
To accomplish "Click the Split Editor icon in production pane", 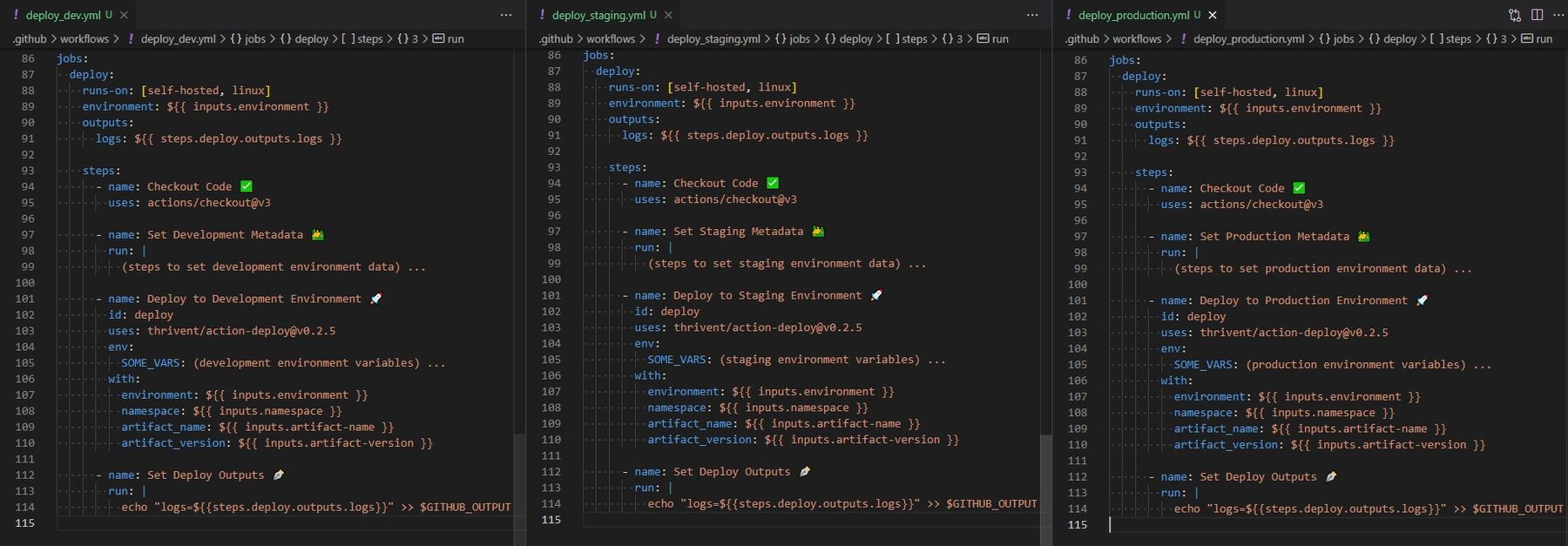I will [1537, 15].
